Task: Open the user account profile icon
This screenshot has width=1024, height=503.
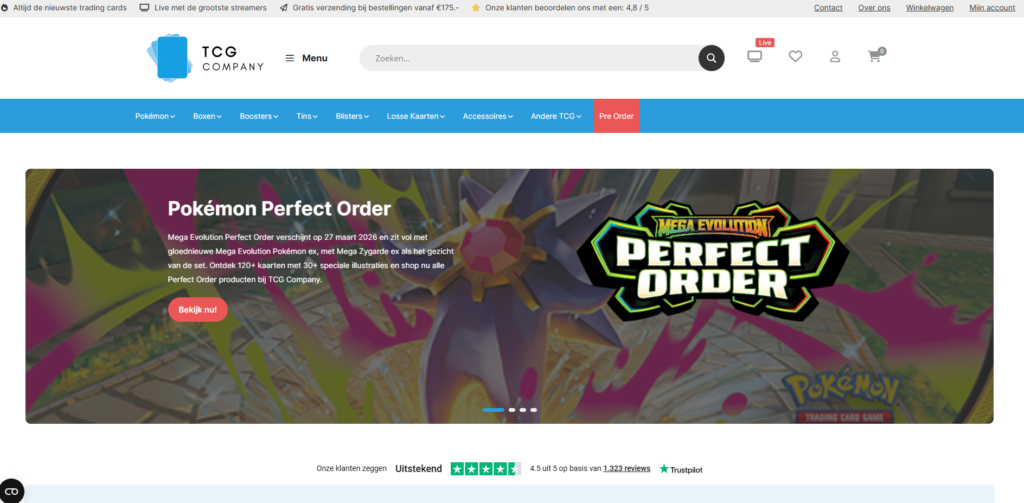Action: pyautogui.click(x=835, y=57)
